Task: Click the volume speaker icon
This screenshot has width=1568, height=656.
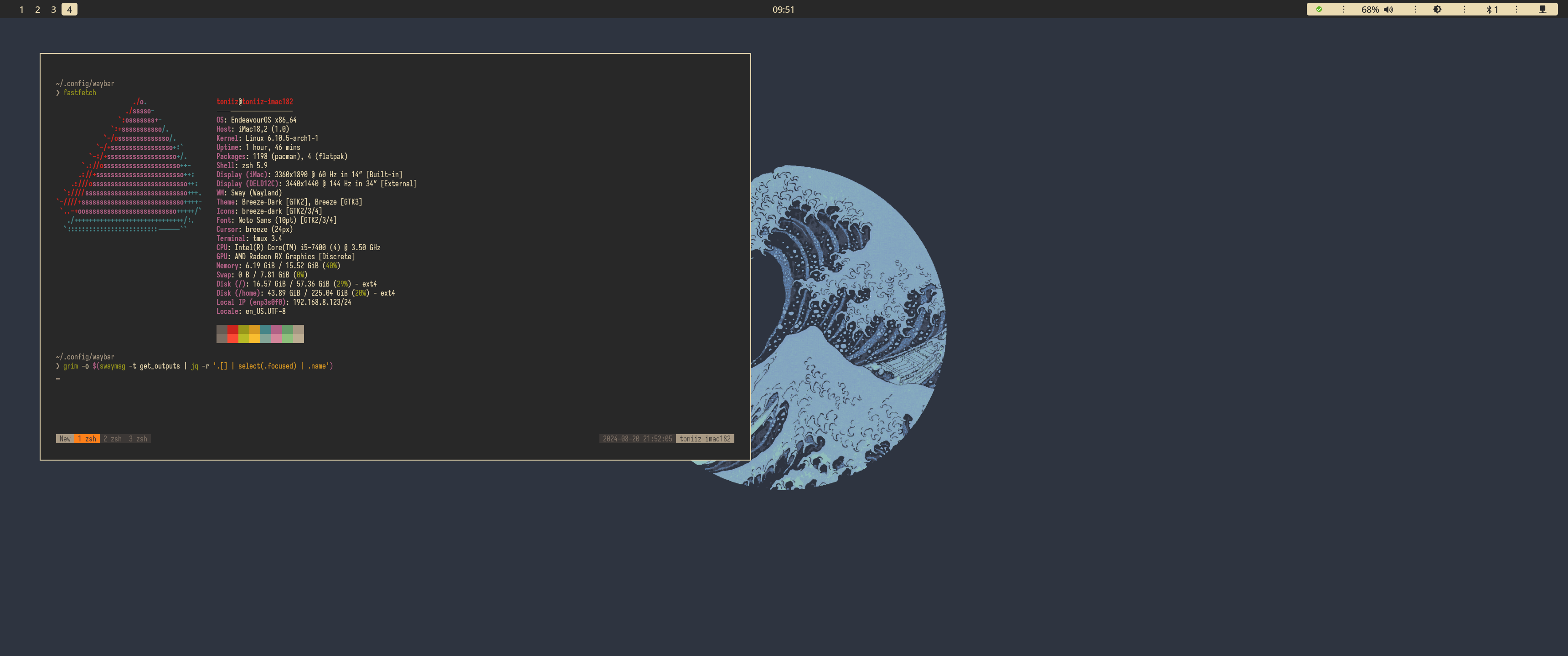Action: click(1388, 9)
